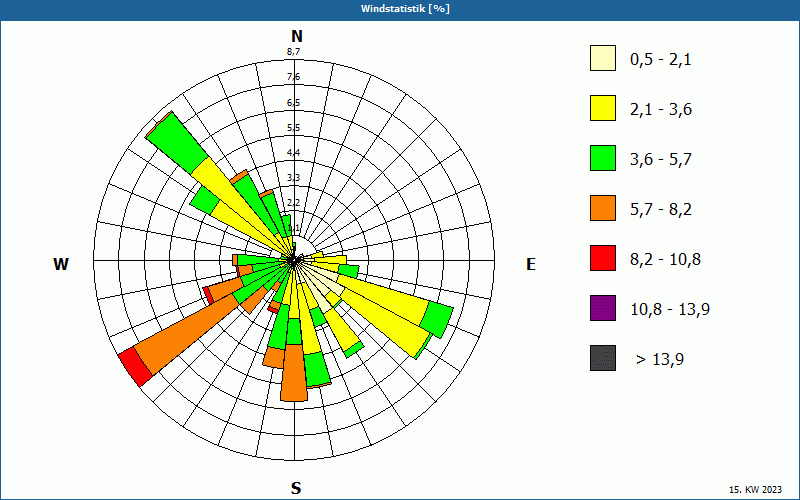Click the orange end of the south bar
The image size is (800, 500).
(294, 372)
